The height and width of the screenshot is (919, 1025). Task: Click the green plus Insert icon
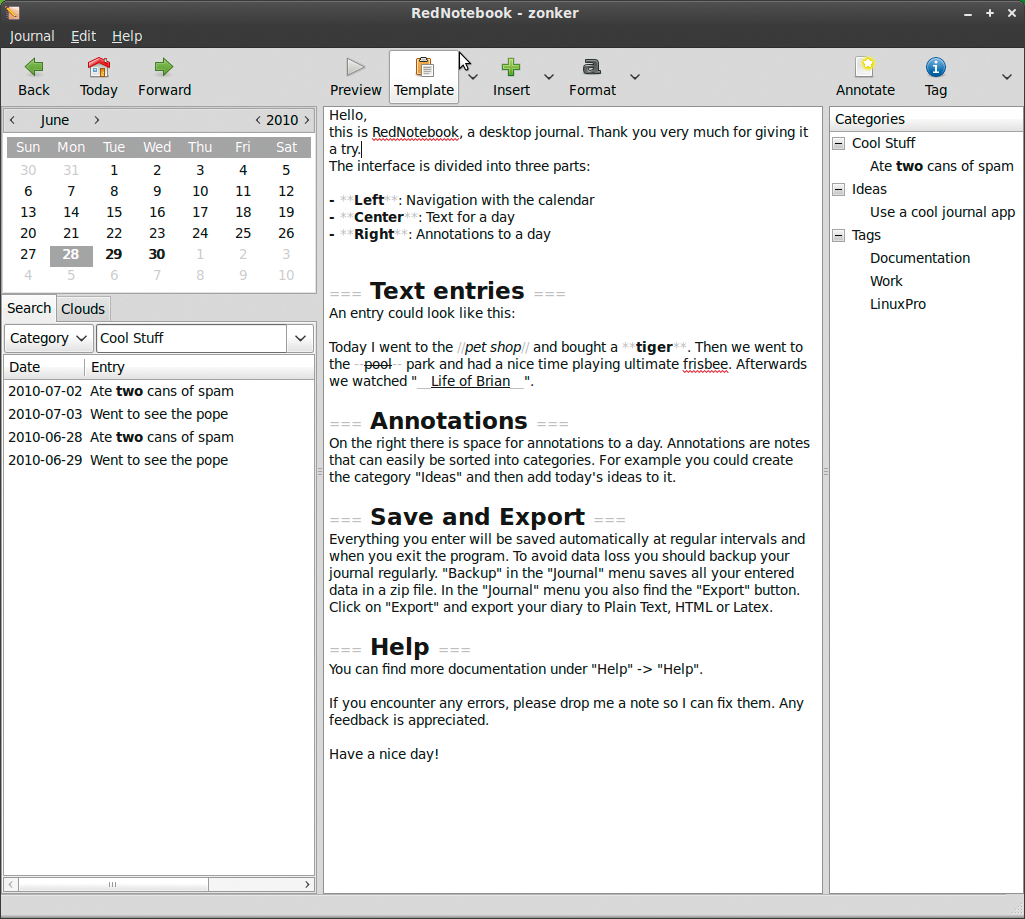[511, 67]
